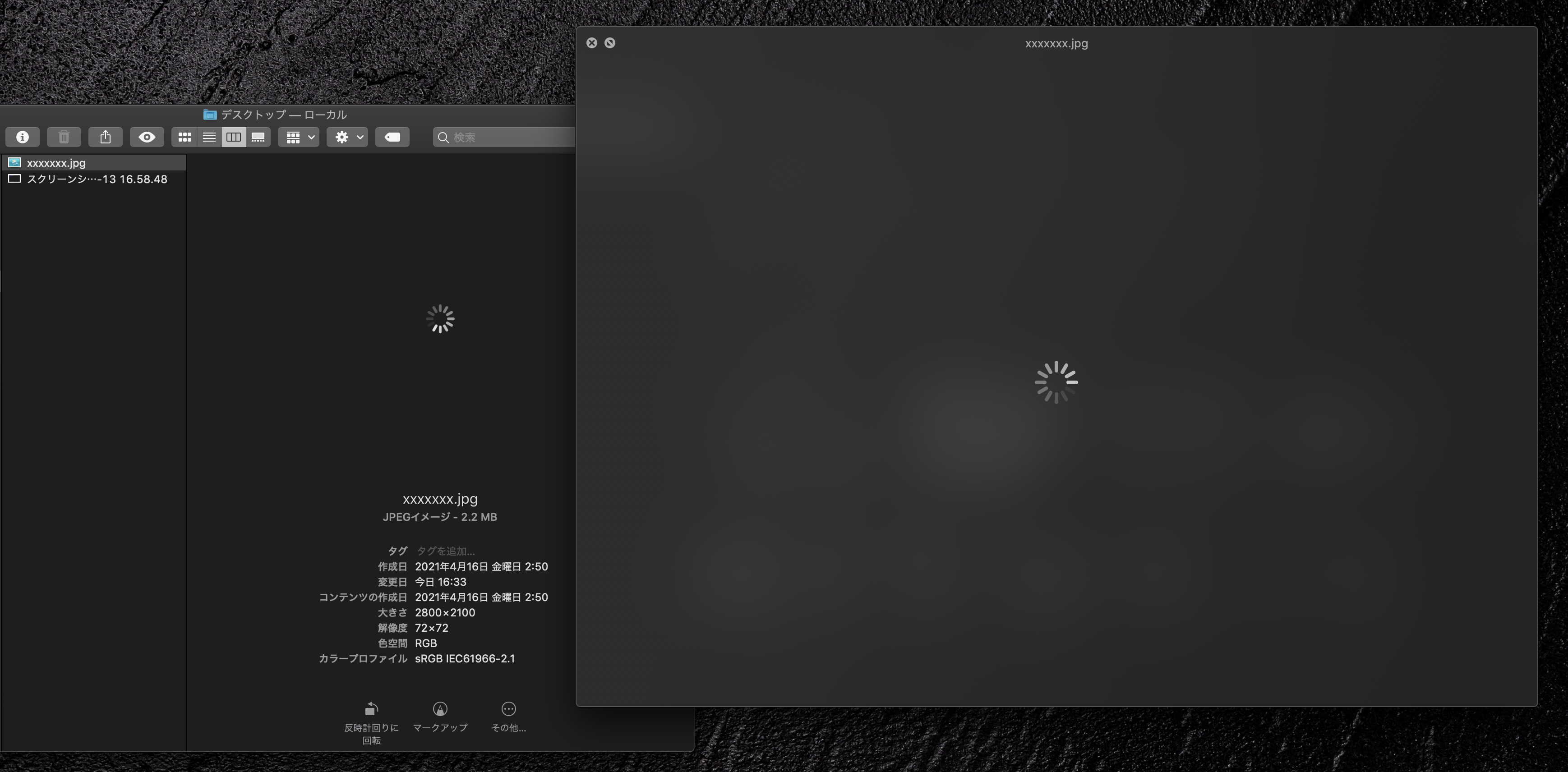
Task: Click the マークアップ markup icon
Action: pos(440,709)
